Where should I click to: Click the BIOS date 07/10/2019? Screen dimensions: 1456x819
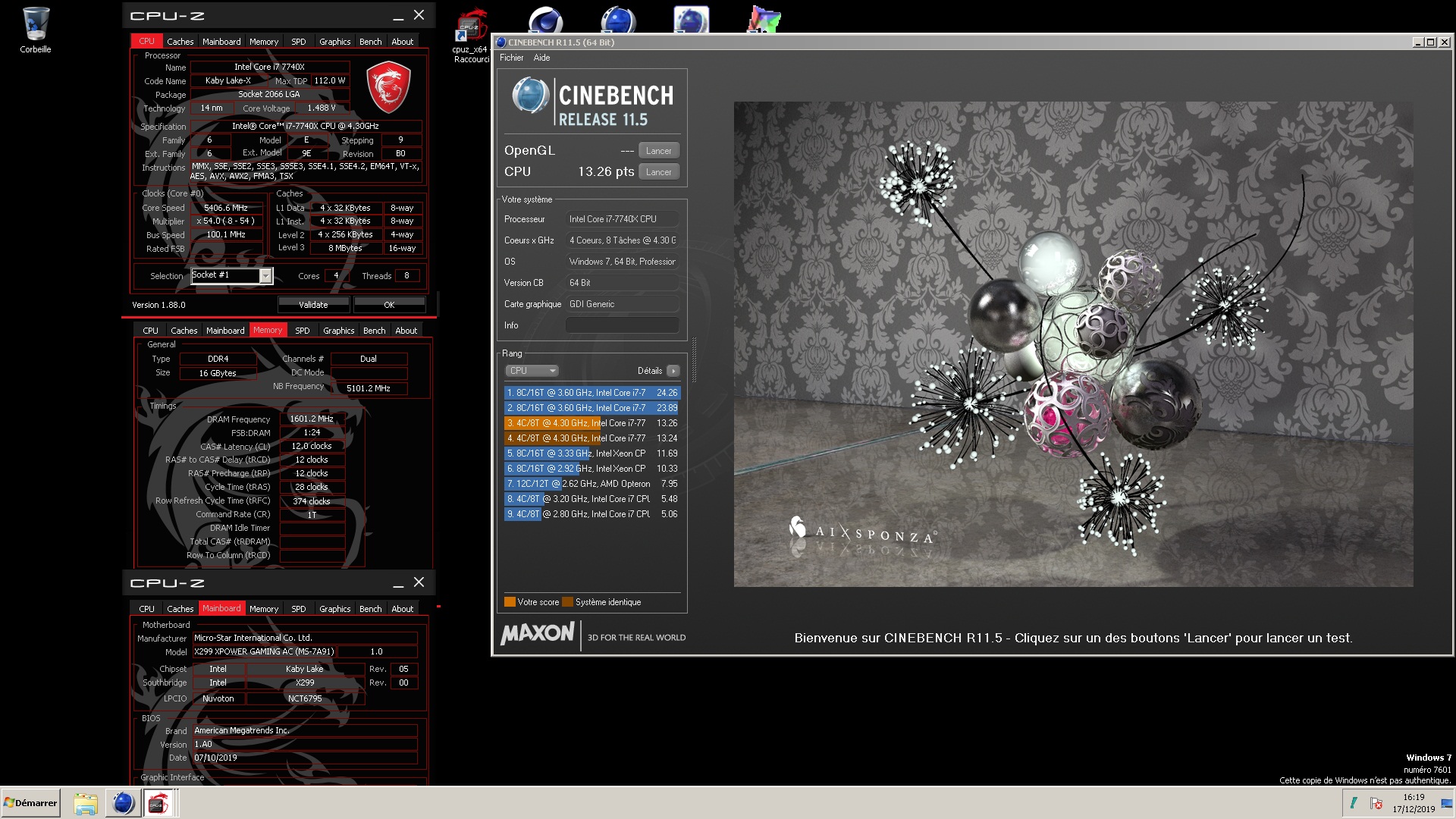click(x=304, y=758)
